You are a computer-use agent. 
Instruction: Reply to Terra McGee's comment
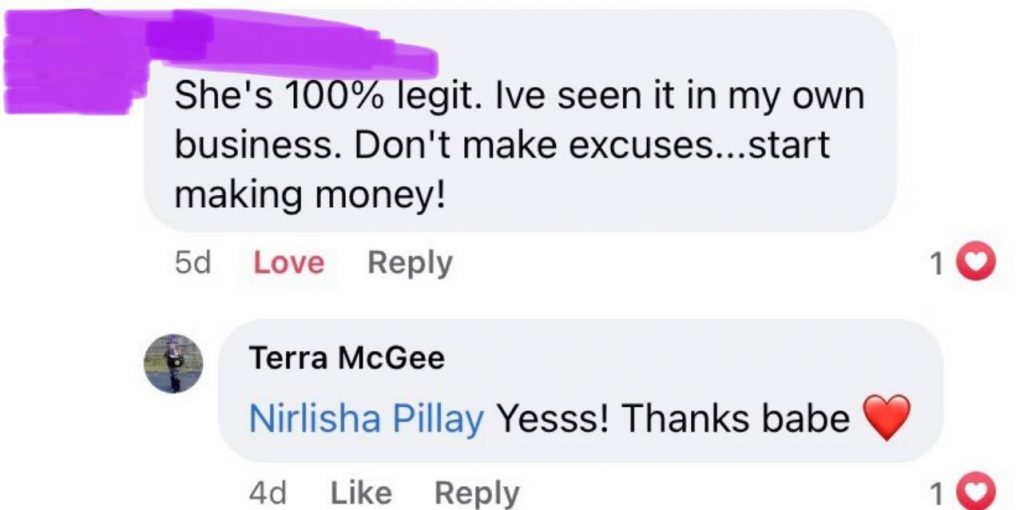click(477, 493)
